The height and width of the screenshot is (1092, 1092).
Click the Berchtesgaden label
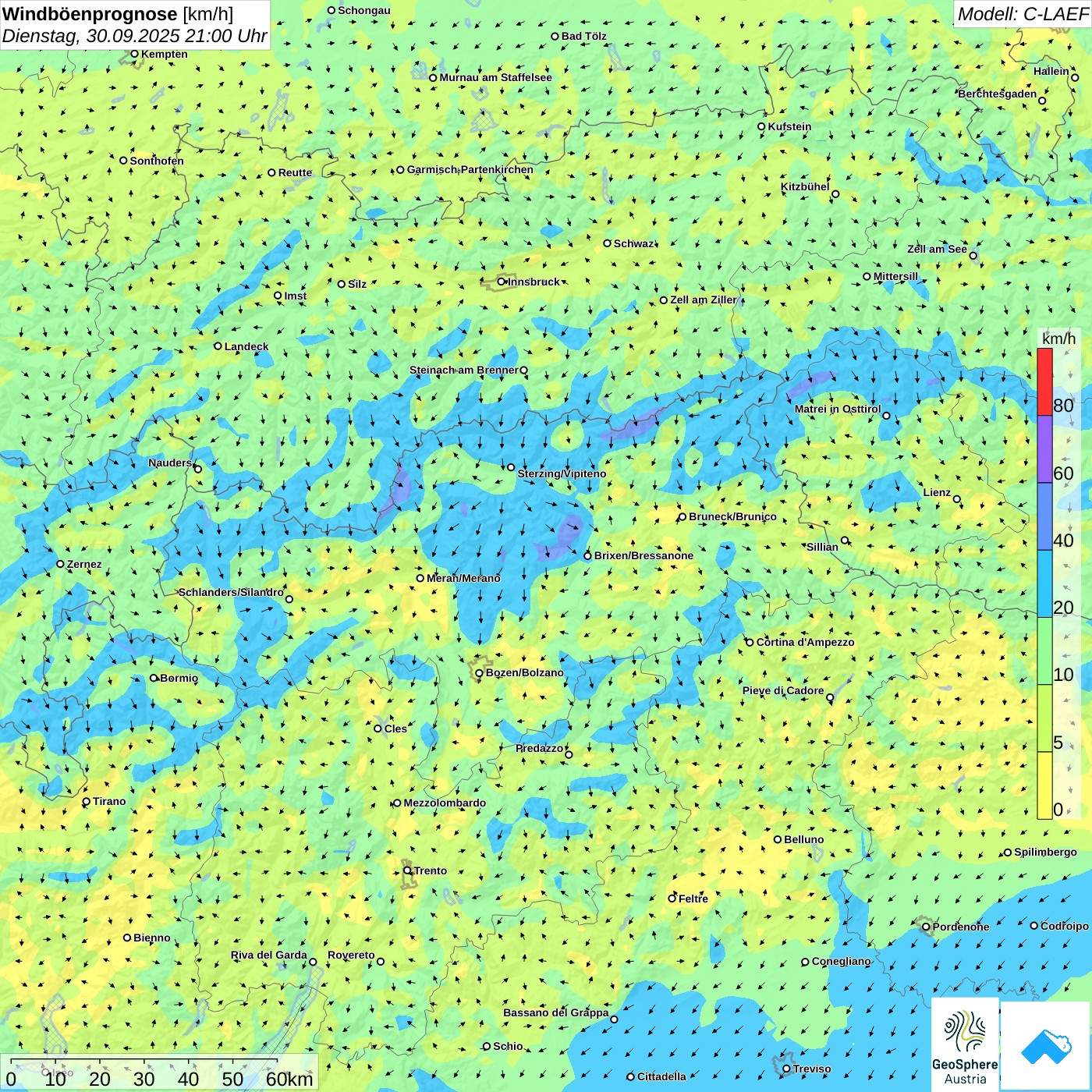(998, 94)
